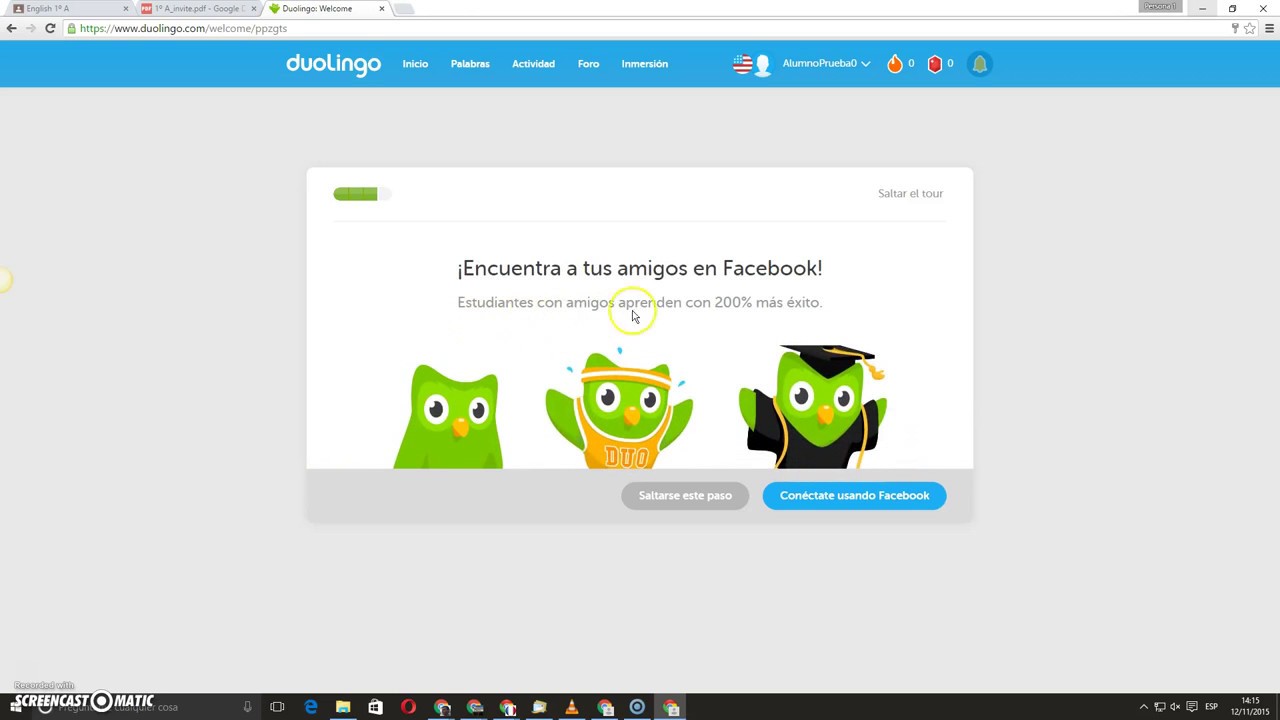Click Saltarse este paso button
Image resolution: width=1280 pixels, height=720 pixels.
click(x=685, y=496)
